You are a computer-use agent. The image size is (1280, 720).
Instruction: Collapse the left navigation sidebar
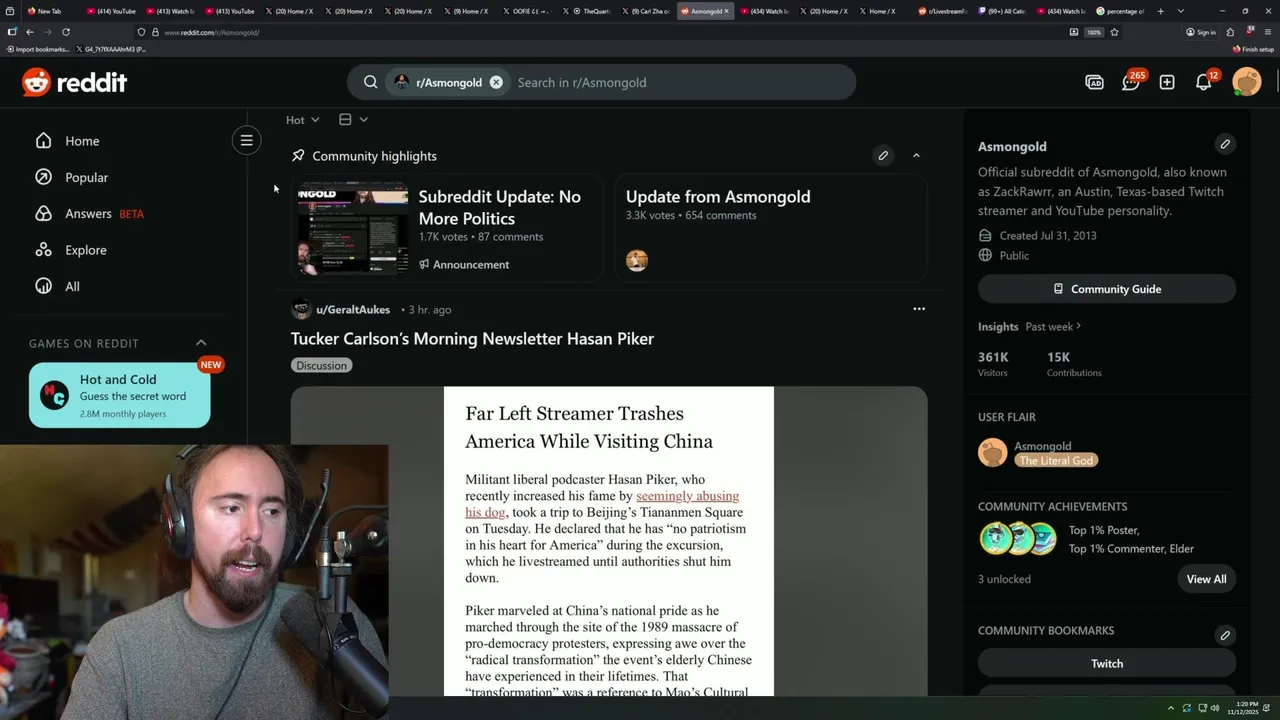click(246, 140)
